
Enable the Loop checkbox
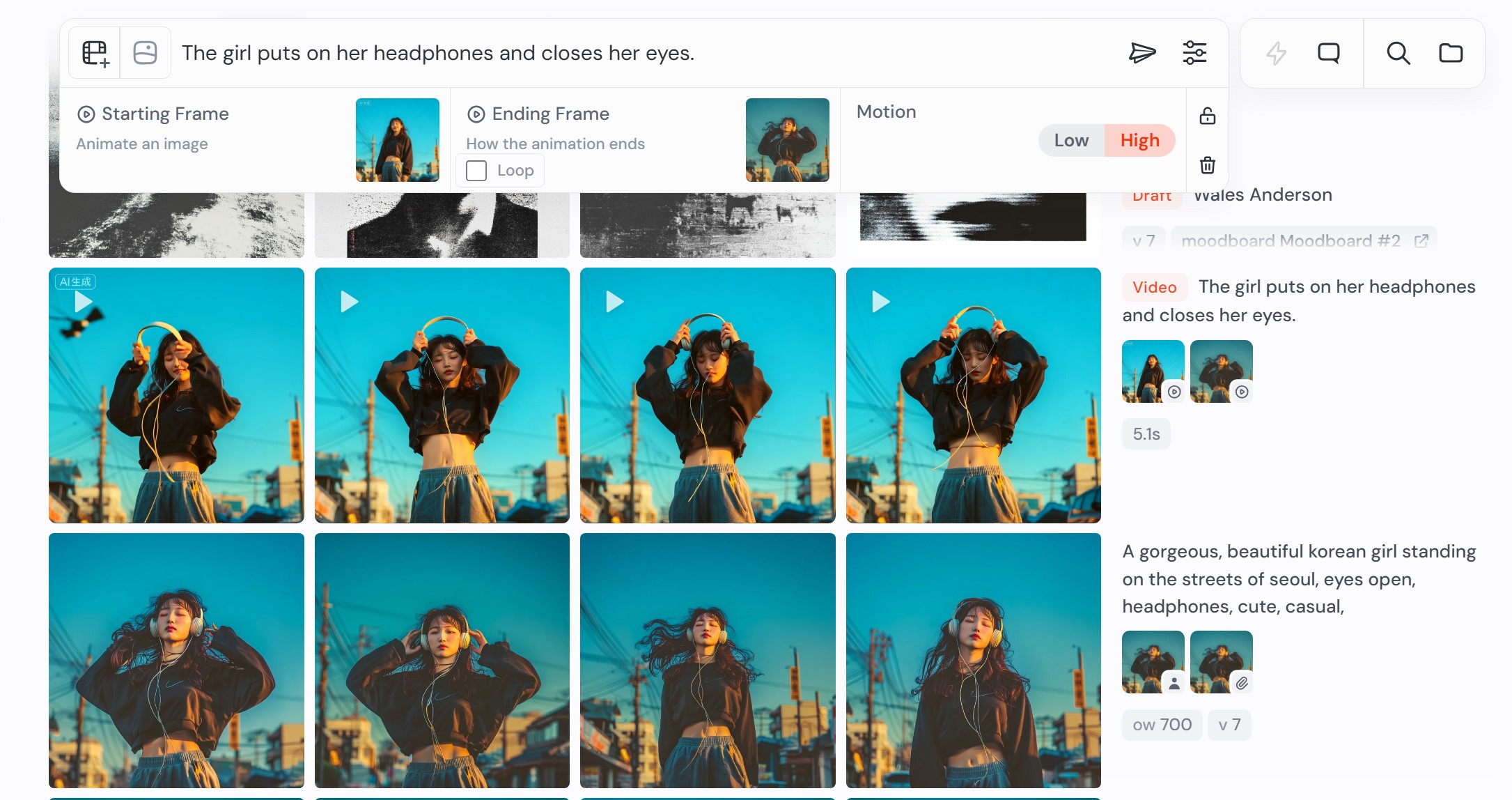pos(476,171)
